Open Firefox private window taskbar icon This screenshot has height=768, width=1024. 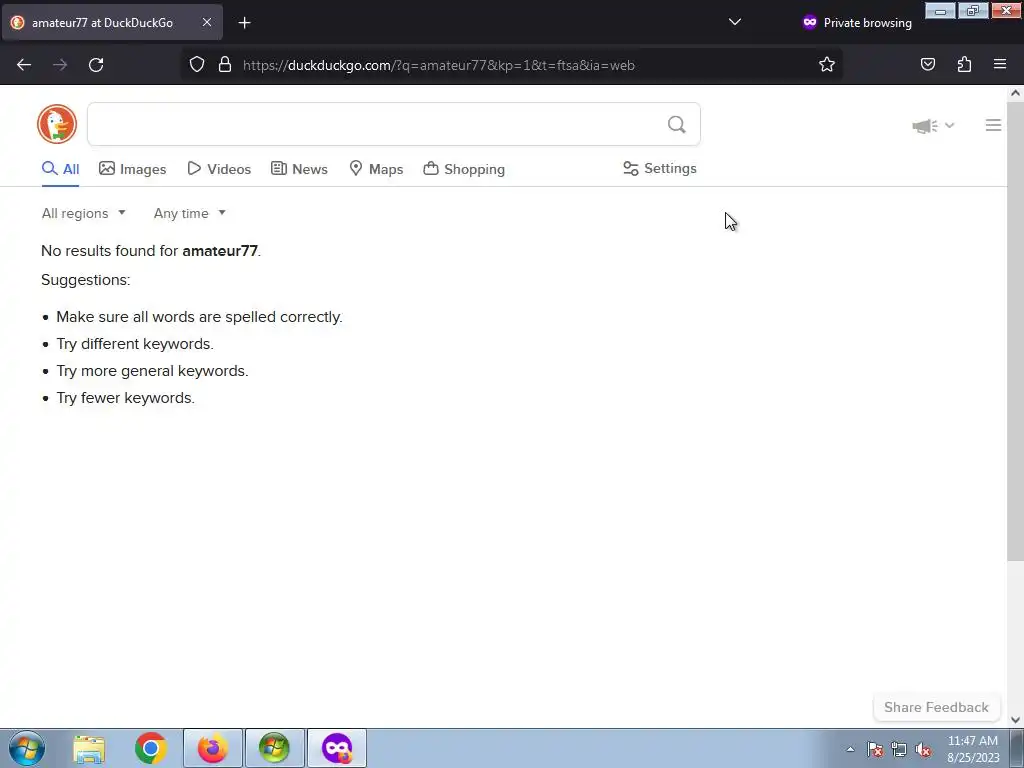337,748
